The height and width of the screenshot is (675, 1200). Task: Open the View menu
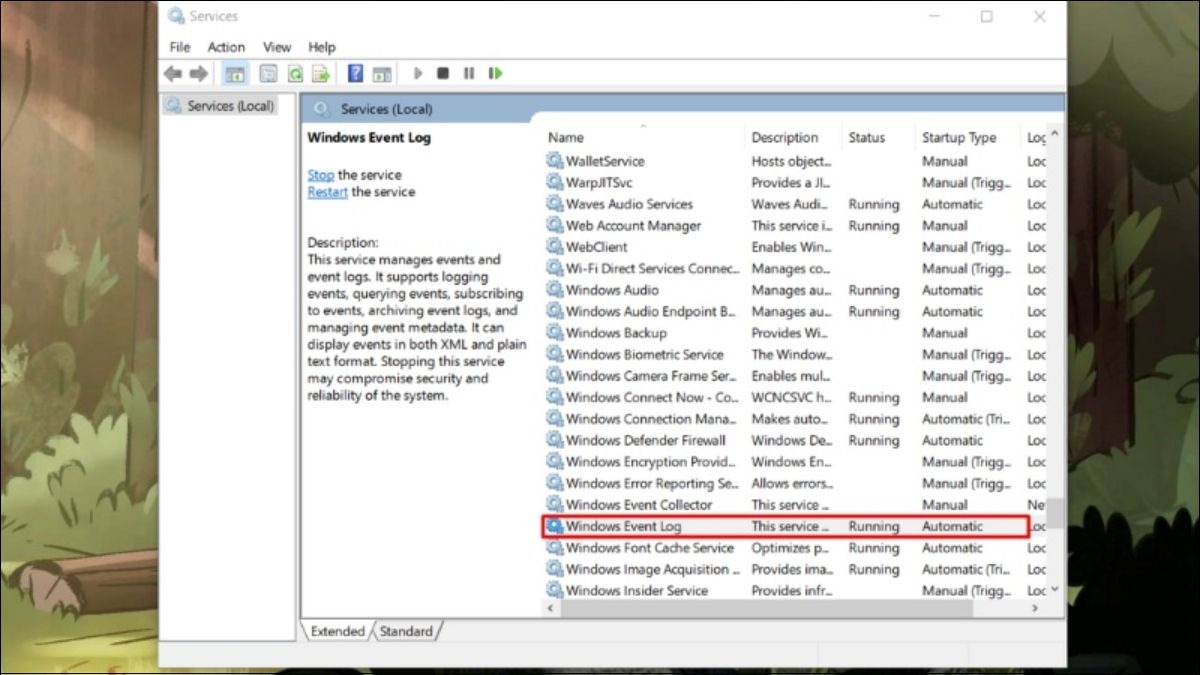(277, 47)
